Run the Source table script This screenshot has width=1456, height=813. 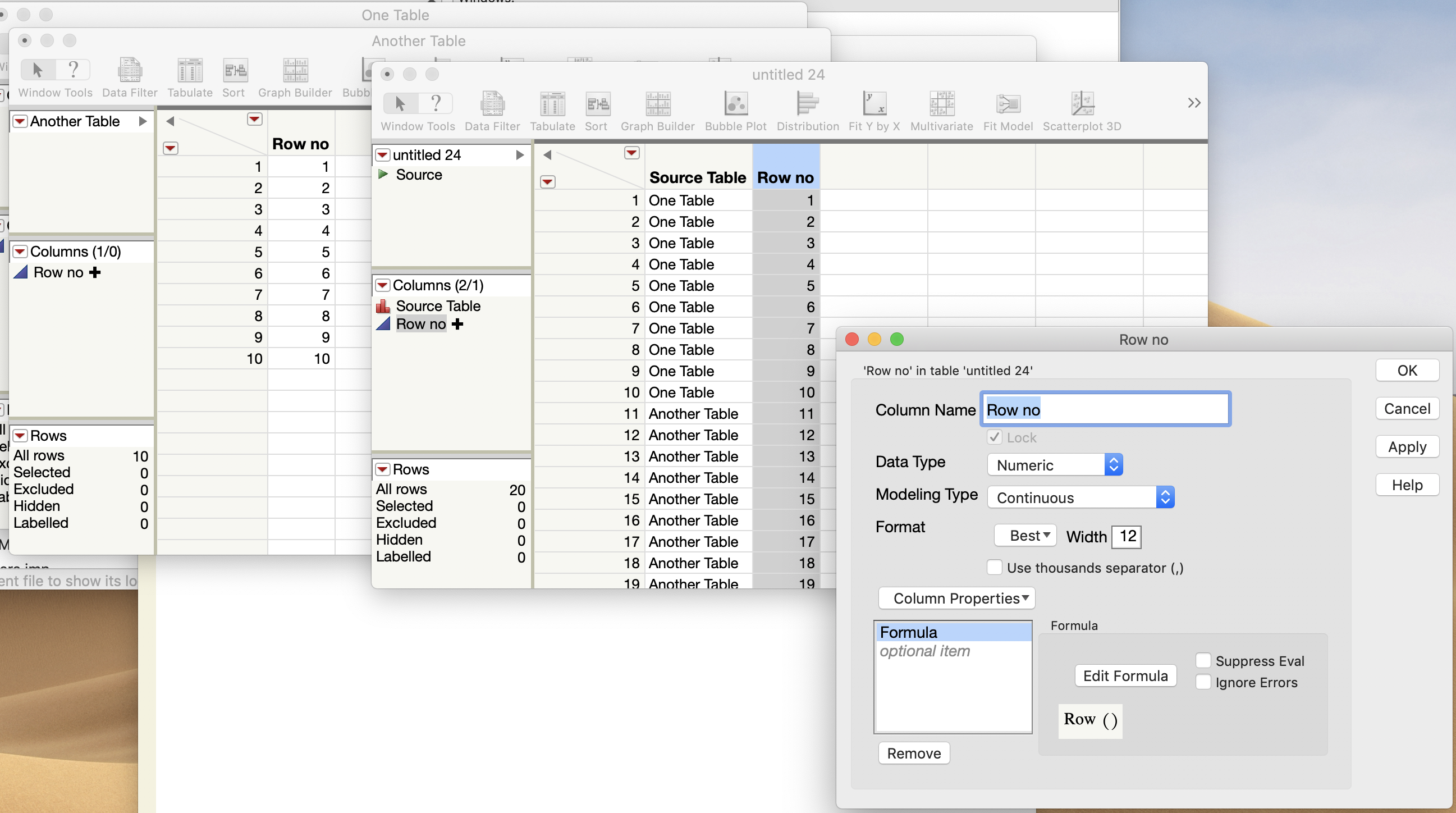[x=383, y=174]
